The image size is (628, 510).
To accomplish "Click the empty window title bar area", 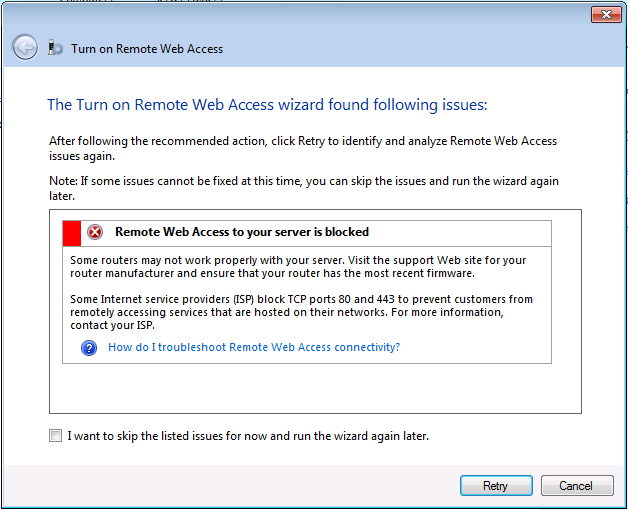I will pyautogui.click(x=300, y=14).
